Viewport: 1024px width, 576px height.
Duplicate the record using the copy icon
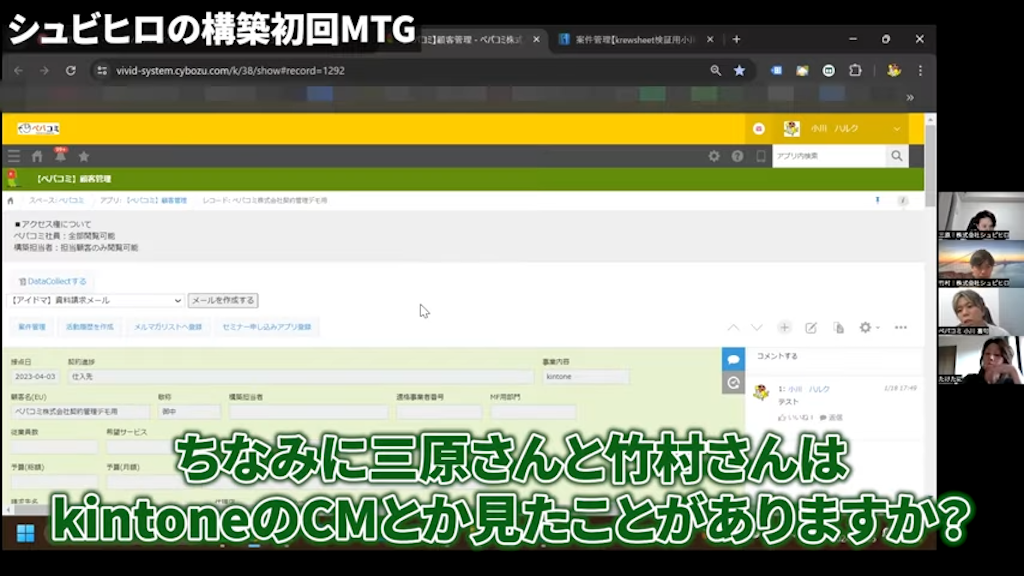coord(838,327)
